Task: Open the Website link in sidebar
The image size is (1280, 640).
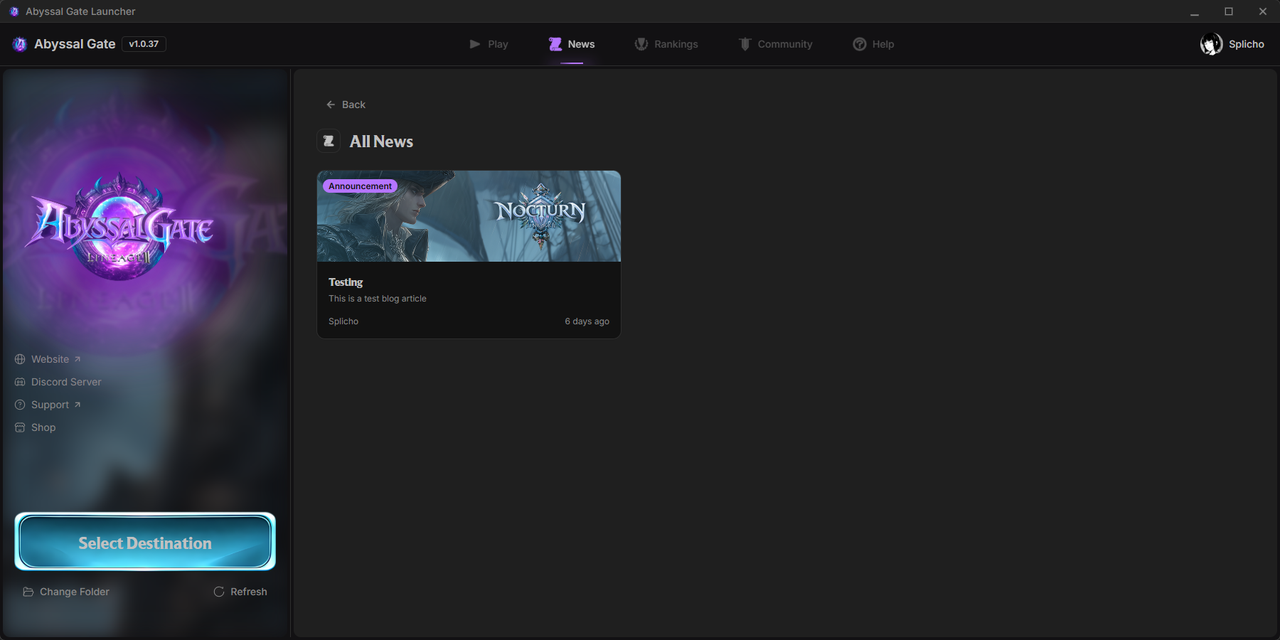Action: [48, 359]
